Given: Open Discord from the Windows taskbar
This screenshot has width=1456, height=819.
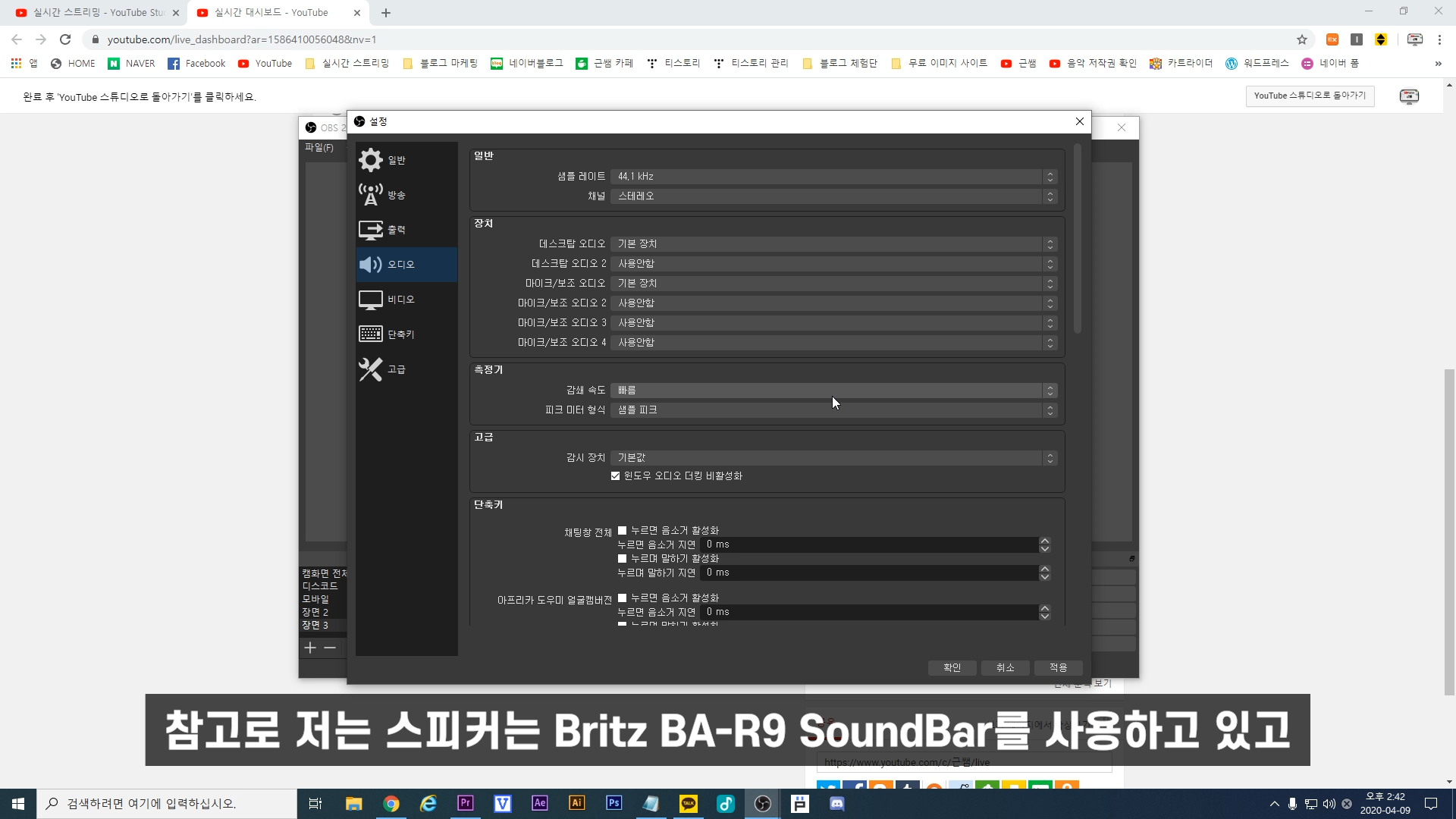Looking at the screenshot, I should coord(837,804).
